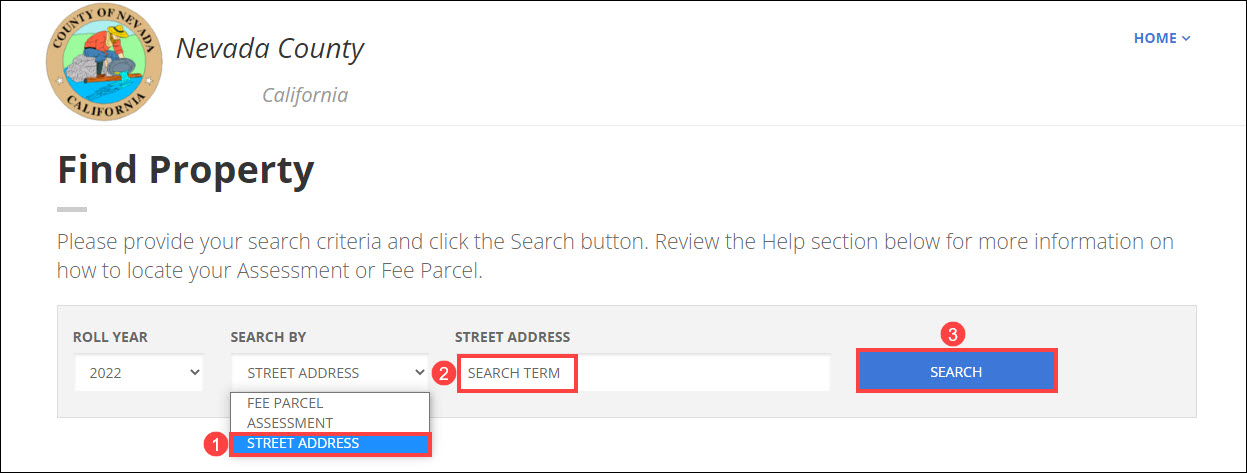Choose FEE PARCEL from the list
This screenshot has height=473, width=1247.
[285, 403]
